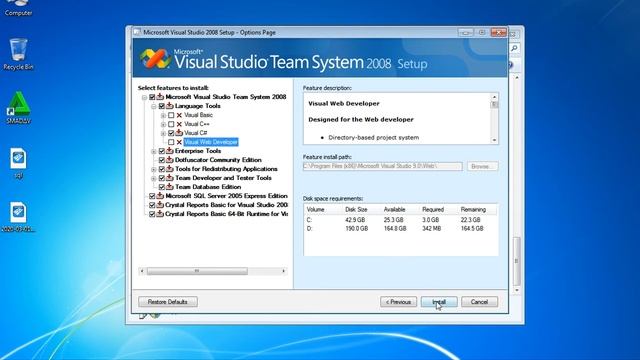Expand the Enterprise Tools node

pyautogui.click(x=154, y=151)
